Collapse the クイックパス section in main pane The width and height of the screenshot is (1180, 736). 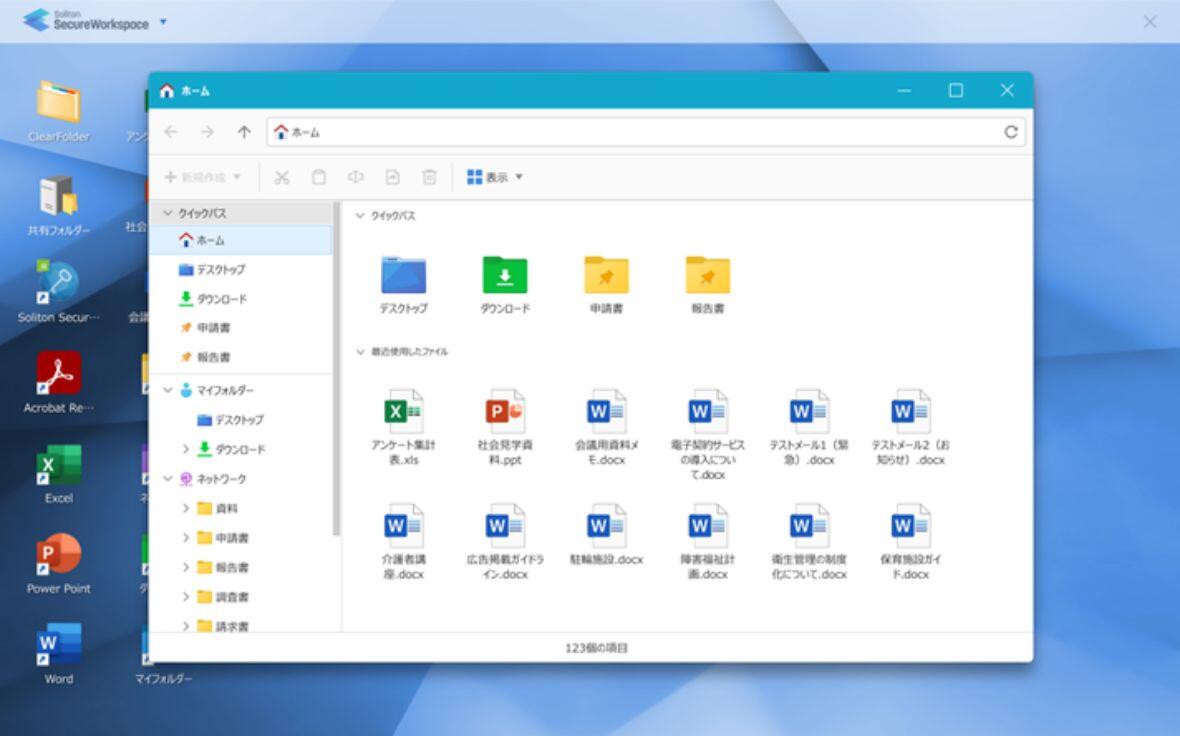(360, 216)
